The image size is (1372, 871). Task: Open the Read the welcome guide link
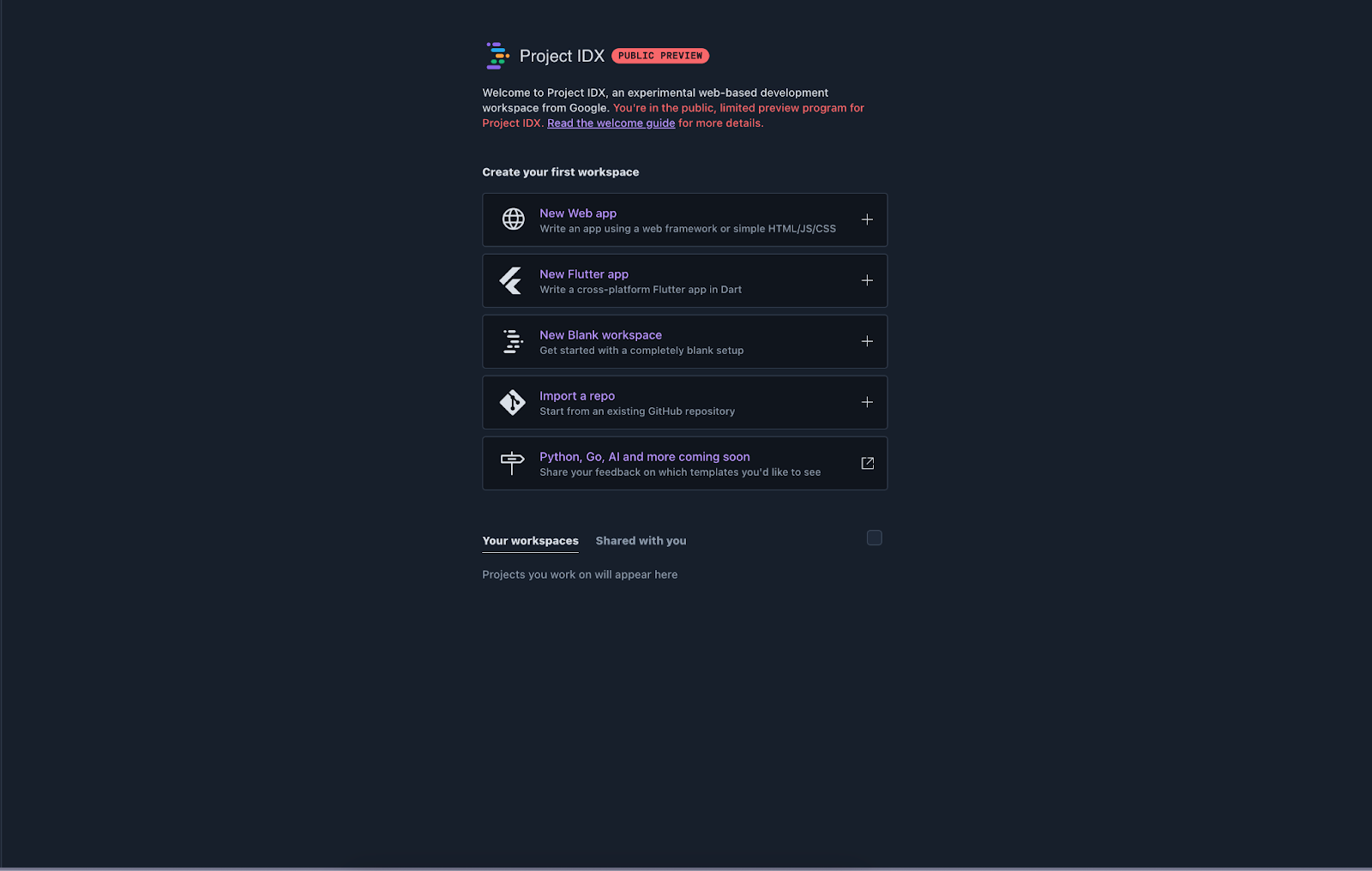611,123
